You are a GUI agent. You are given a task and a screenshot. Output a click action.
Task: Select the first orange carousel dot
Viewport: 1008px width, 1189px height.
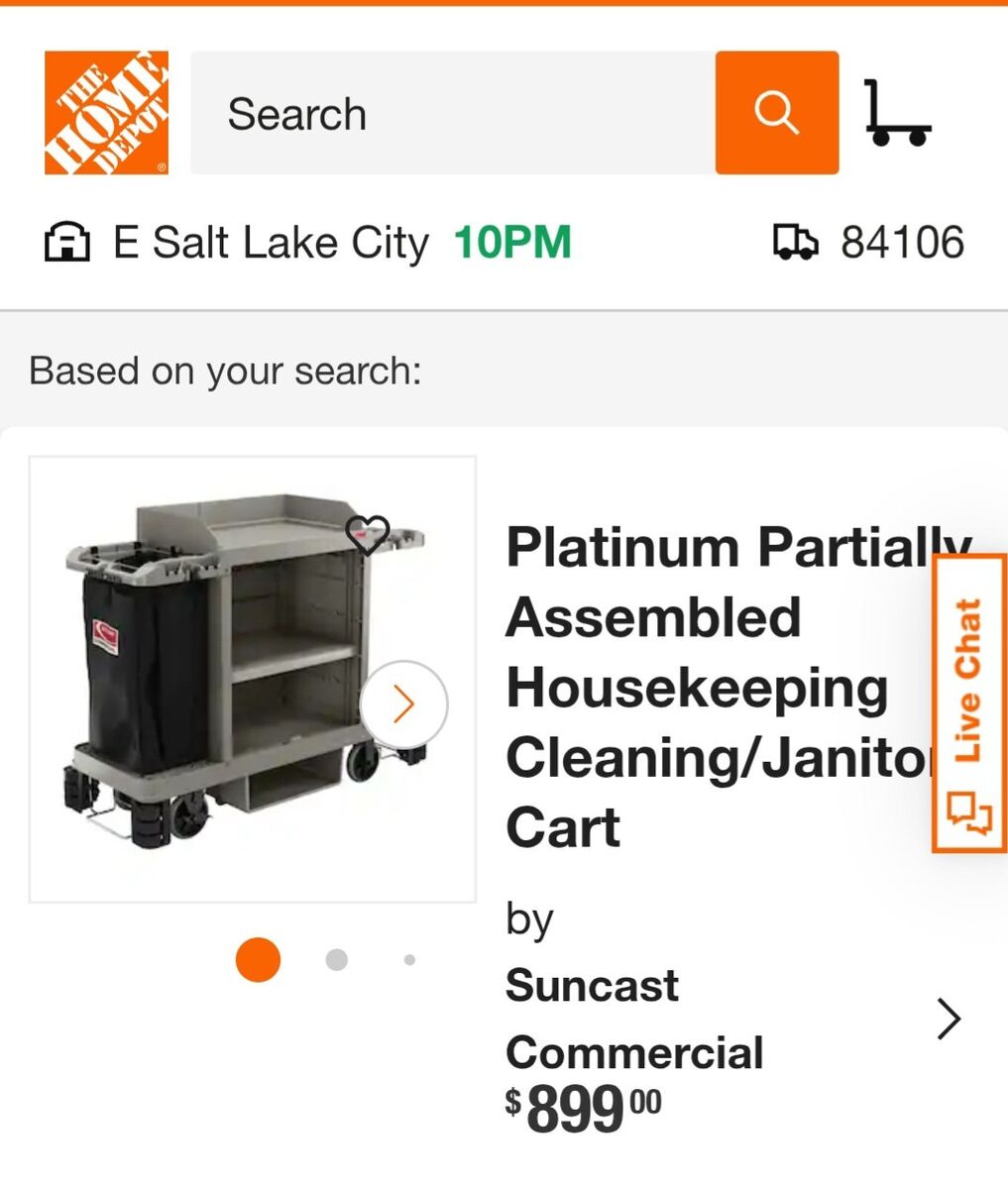[x=258, y=959]
